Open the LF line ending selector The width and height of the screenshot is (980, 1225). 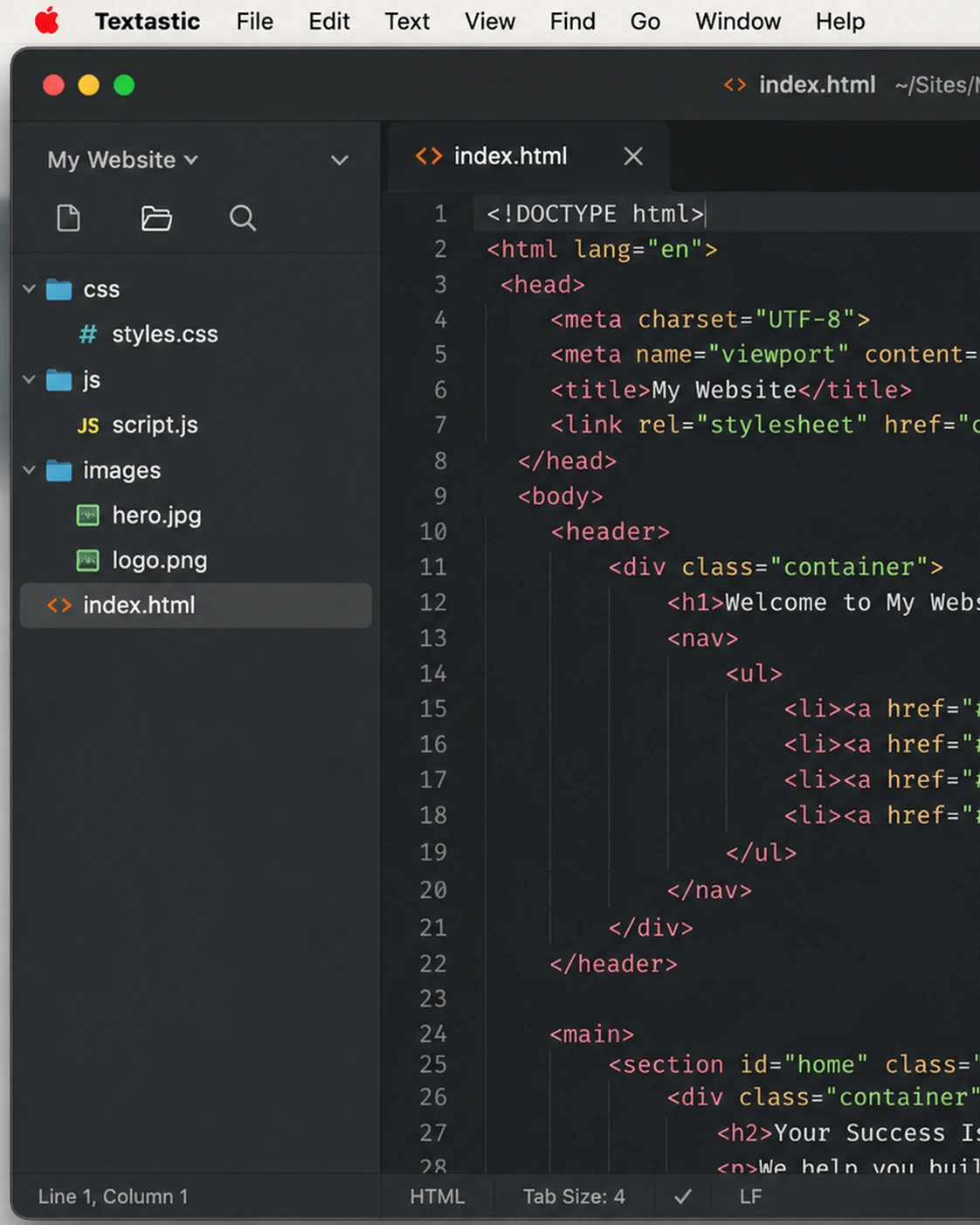[x=750, y=1196]
